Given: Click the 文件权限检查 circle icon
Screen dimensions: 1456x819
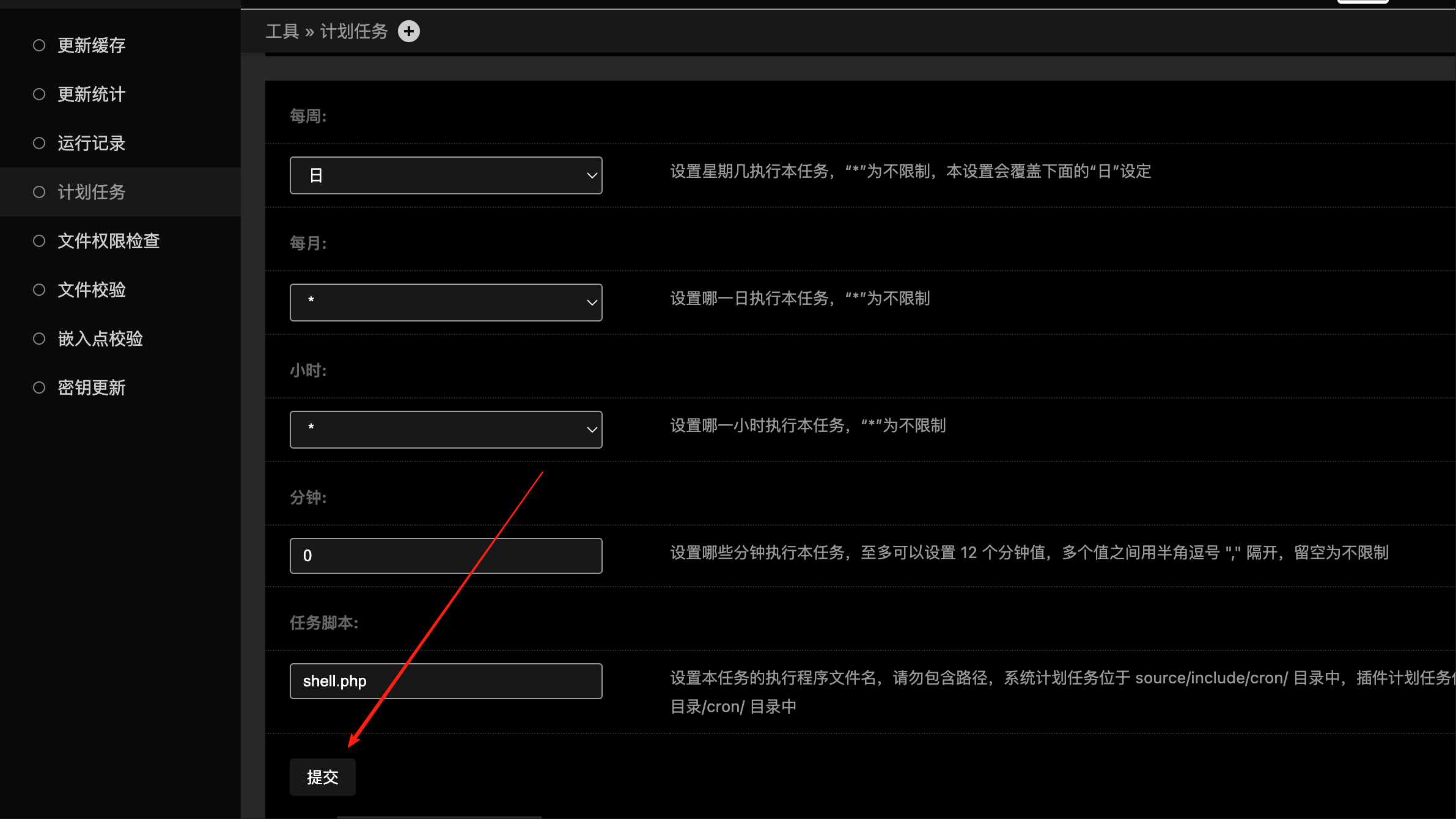Looking at the screenshot, I should [39, 241].
